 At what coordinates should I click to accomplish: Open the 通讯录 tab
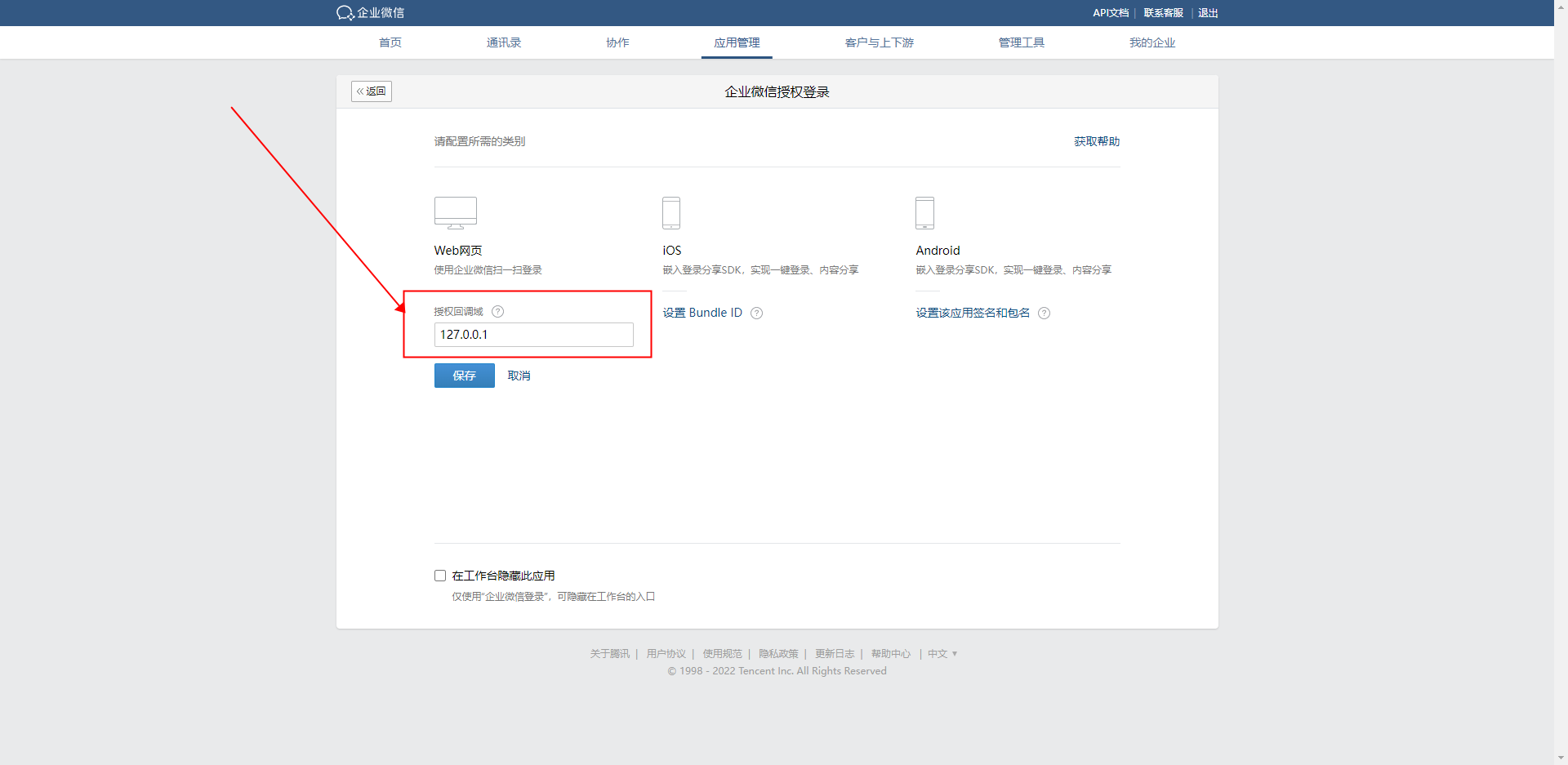503,42
